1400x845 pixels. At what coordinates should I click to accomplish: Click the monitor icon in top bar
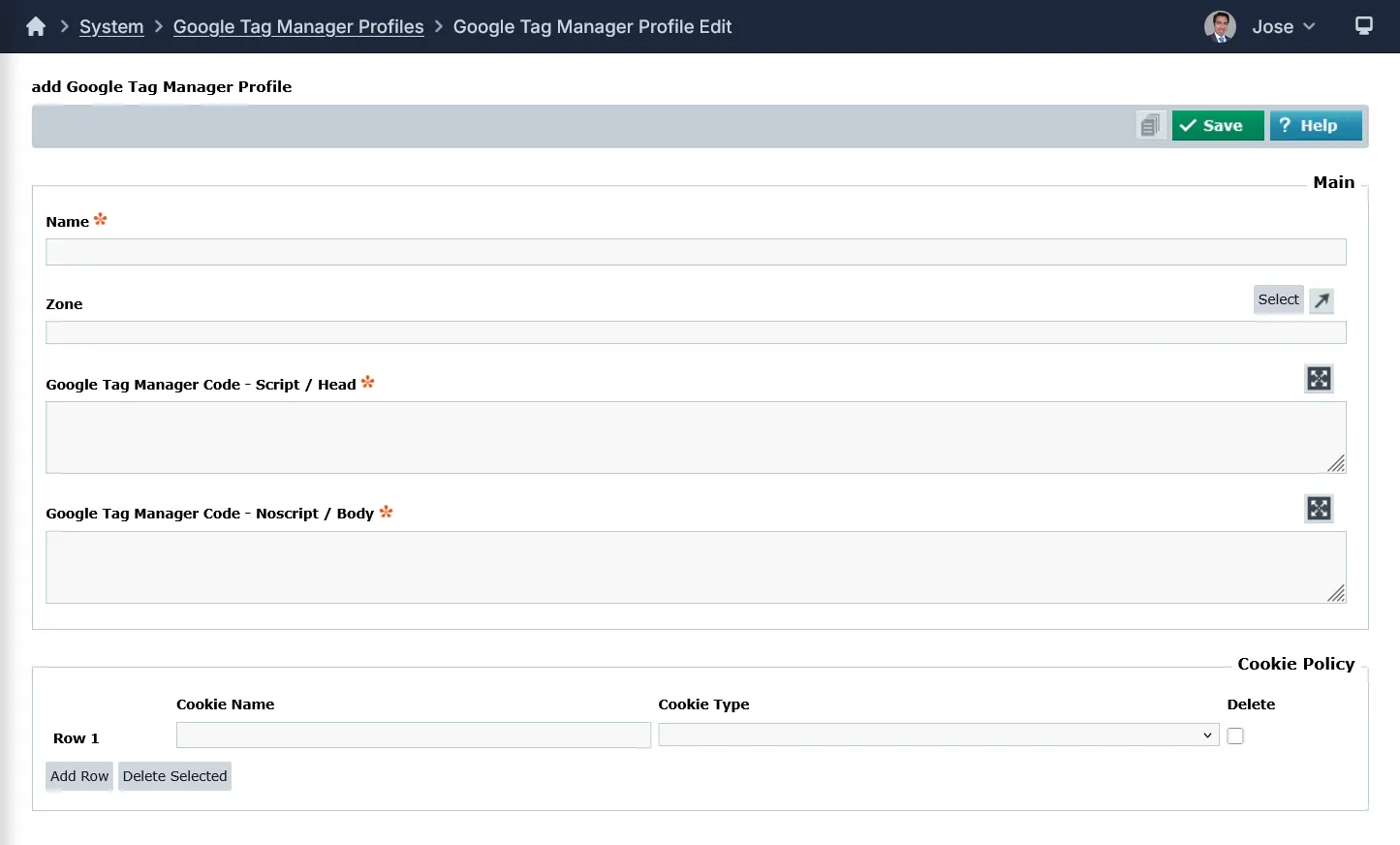point(1363,26)
